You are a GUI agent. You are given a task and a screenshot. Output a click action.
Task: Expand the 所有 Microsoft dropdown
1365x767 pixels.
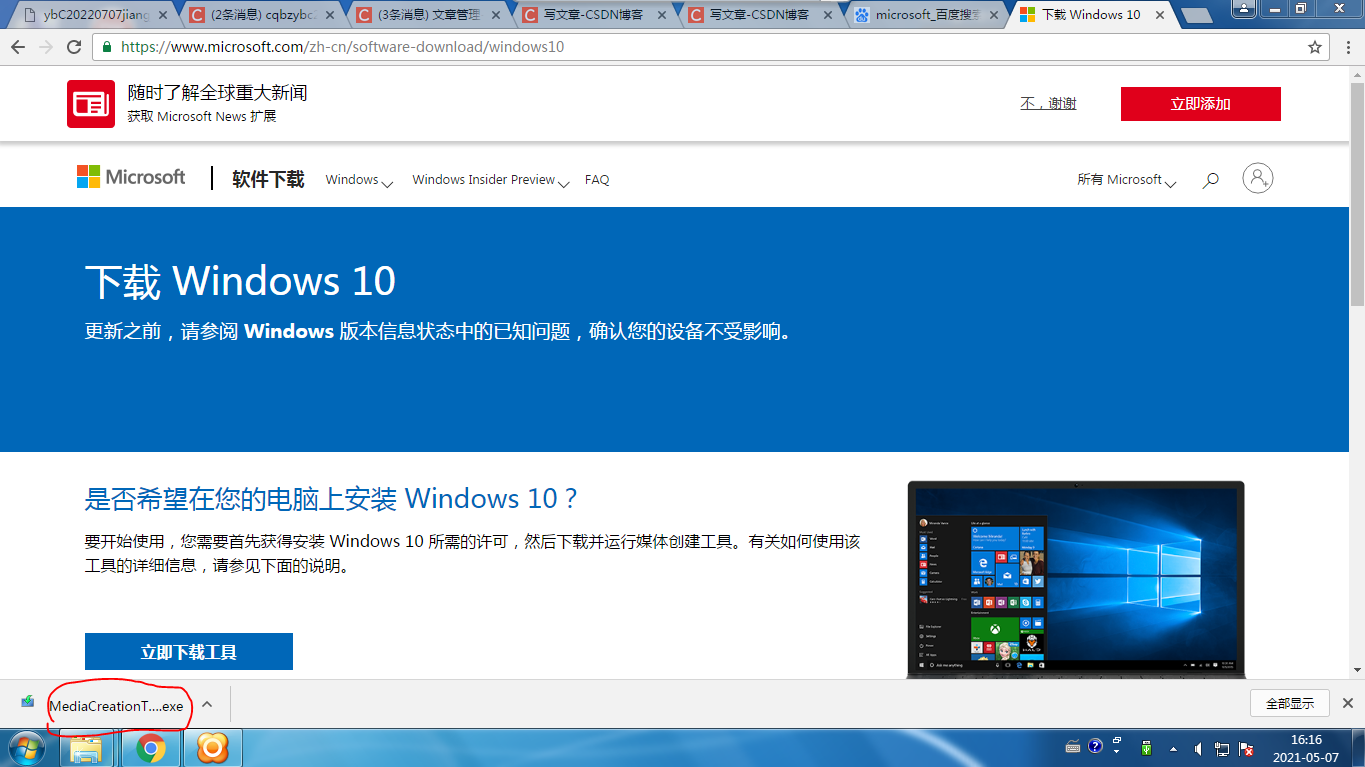(x=1126, y=180)
